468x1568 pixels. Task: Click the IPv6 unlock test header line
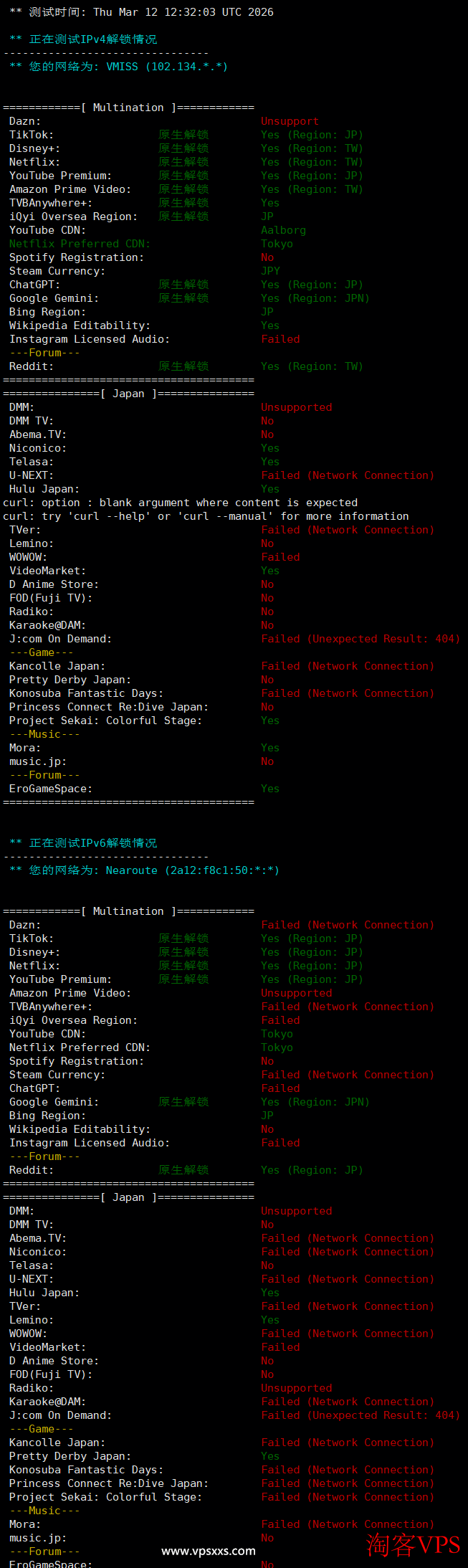pos(84,843)
